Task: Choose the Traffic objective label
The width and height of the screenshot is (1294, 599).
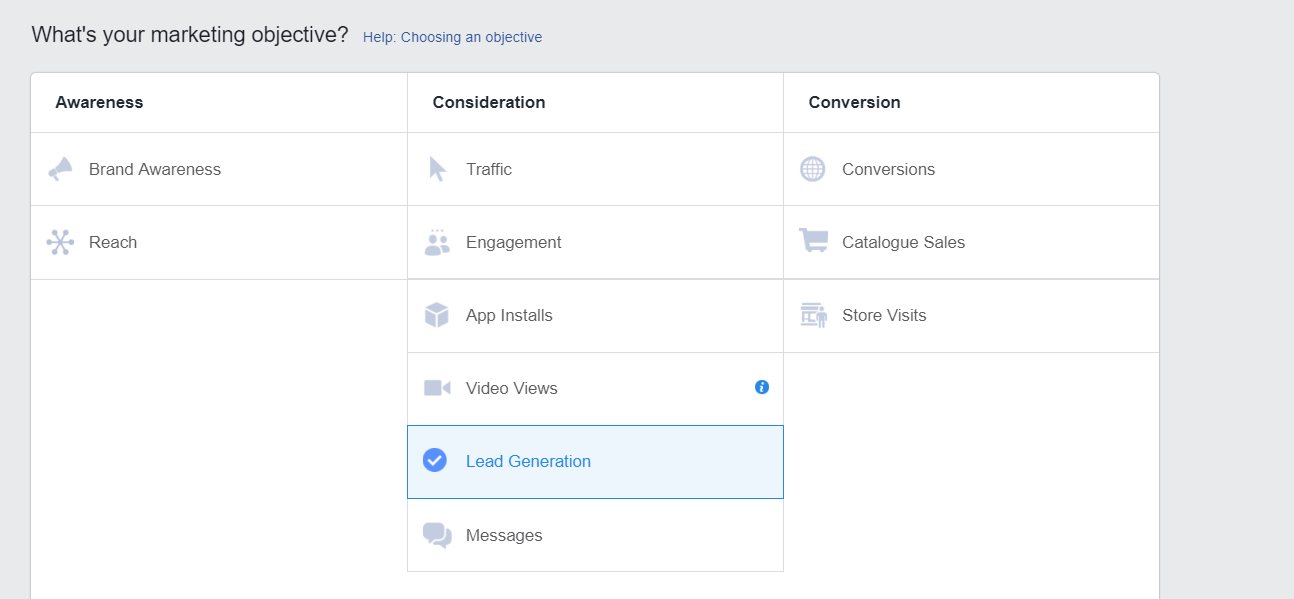Action: (x=489, y=169)
